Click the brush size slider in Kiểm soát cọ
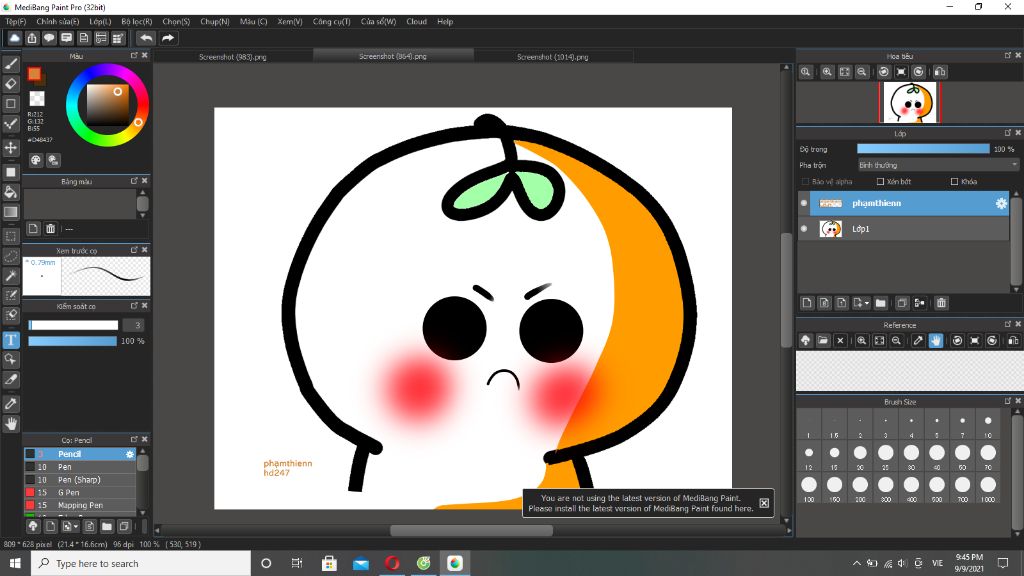This screenshot has width=1024, height=576. [x=73, y=325]
